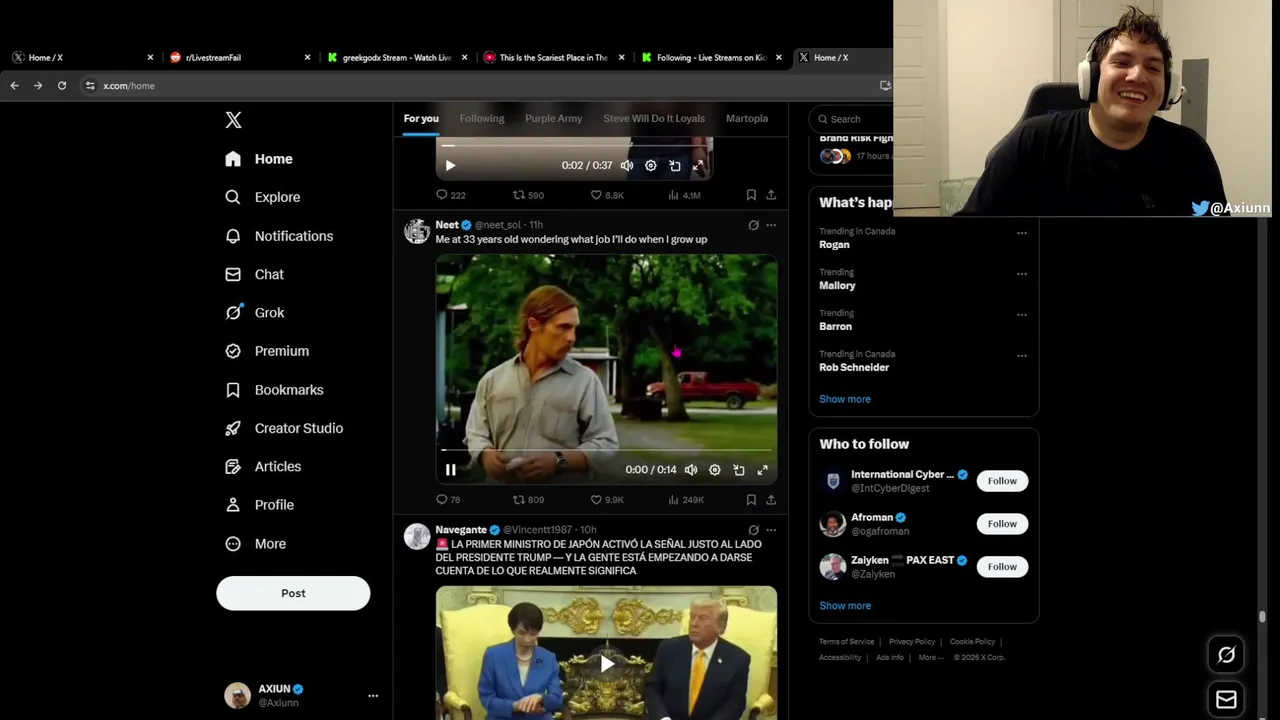Image resolution: width=1280 pixels, height=720 pixels.
Task: Show more trending topics
Action: (x=845, y=399)
